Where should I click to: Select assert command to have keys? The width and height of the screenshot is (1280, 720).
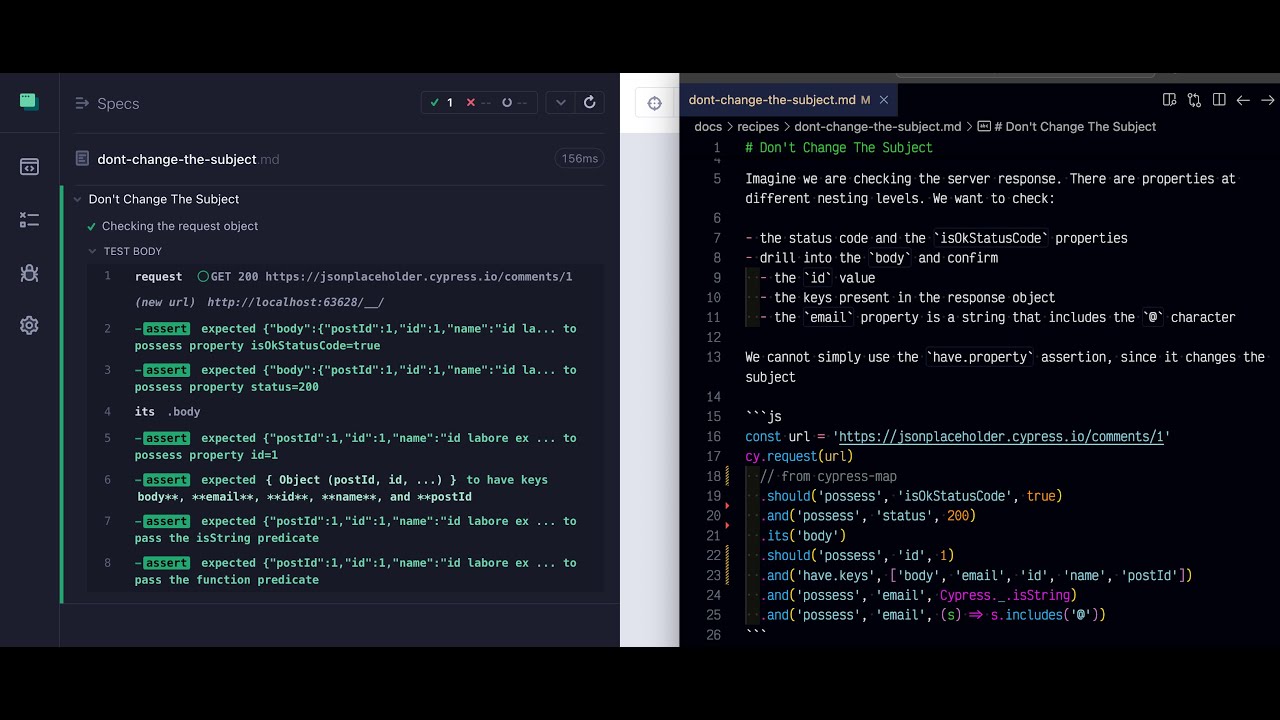click(x=345, y=488)
